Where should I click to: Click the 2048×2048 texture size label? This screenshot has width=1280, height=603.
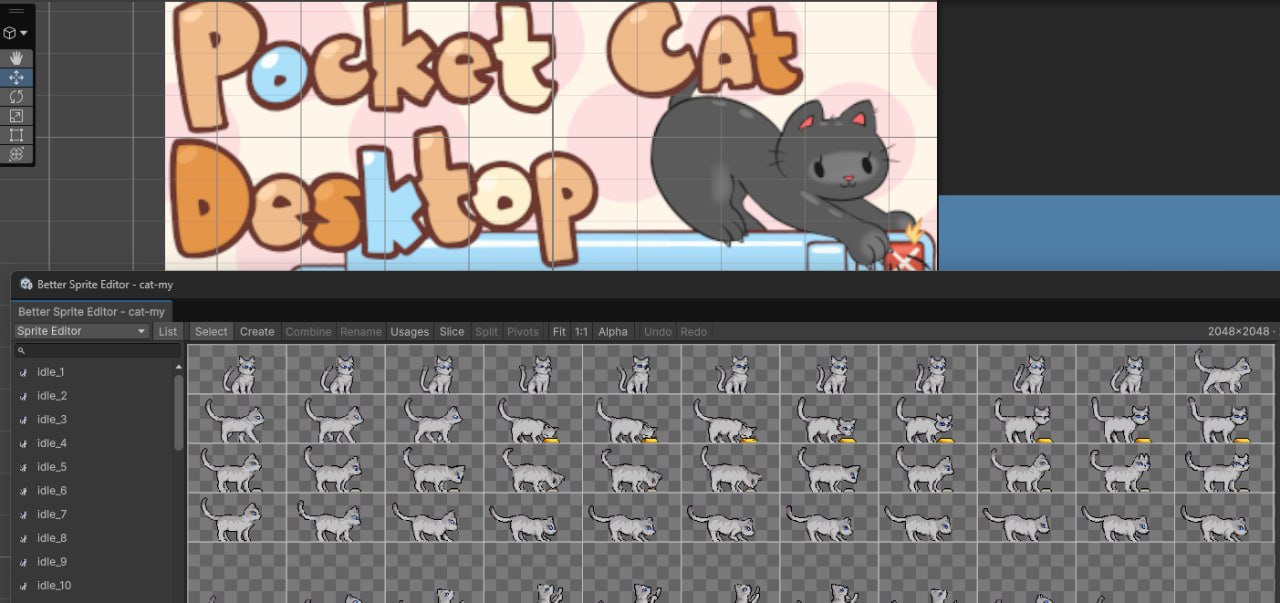(1240, 331)
